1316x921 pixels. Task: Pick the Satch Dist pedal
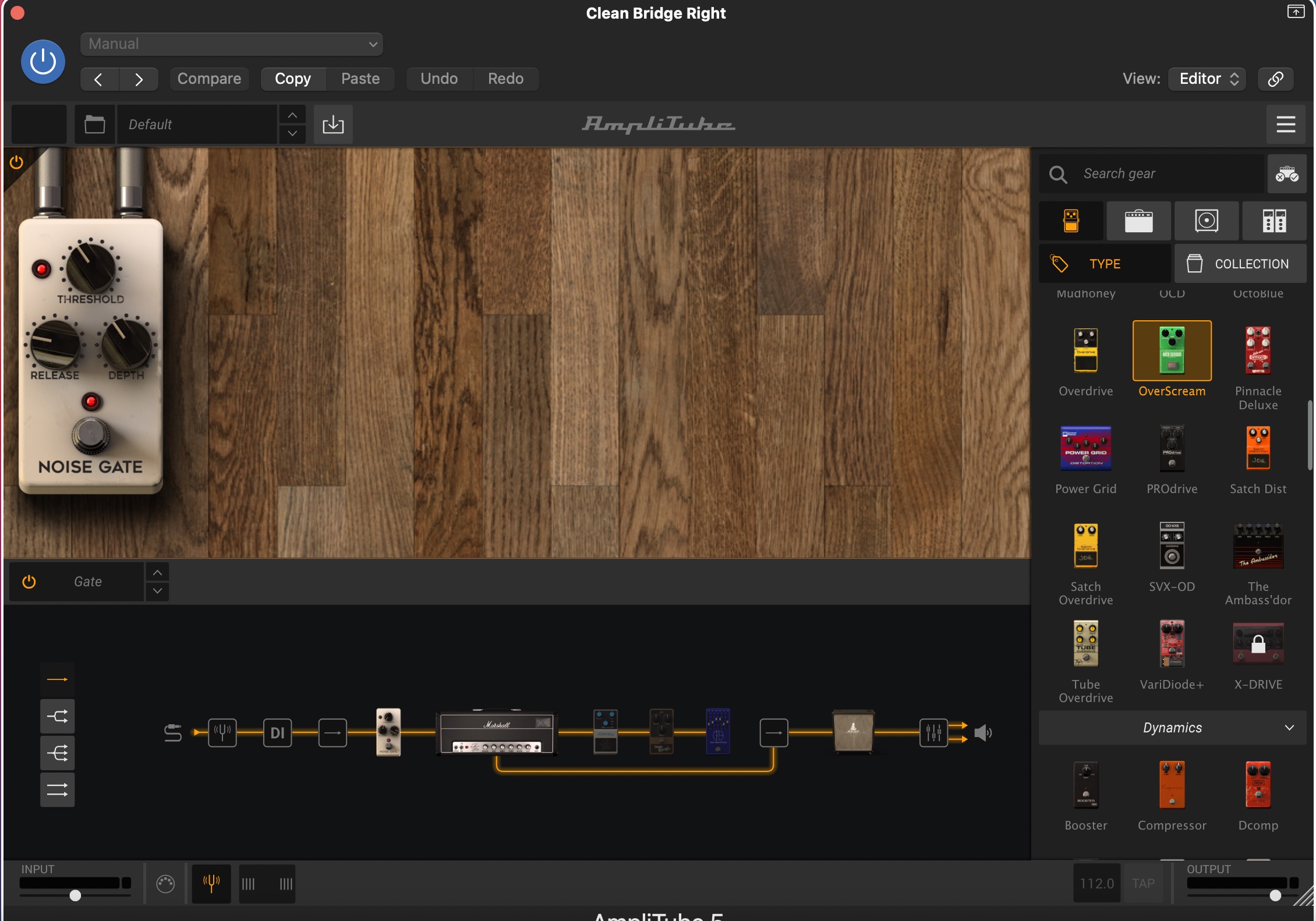click(x=1258, y=448)
